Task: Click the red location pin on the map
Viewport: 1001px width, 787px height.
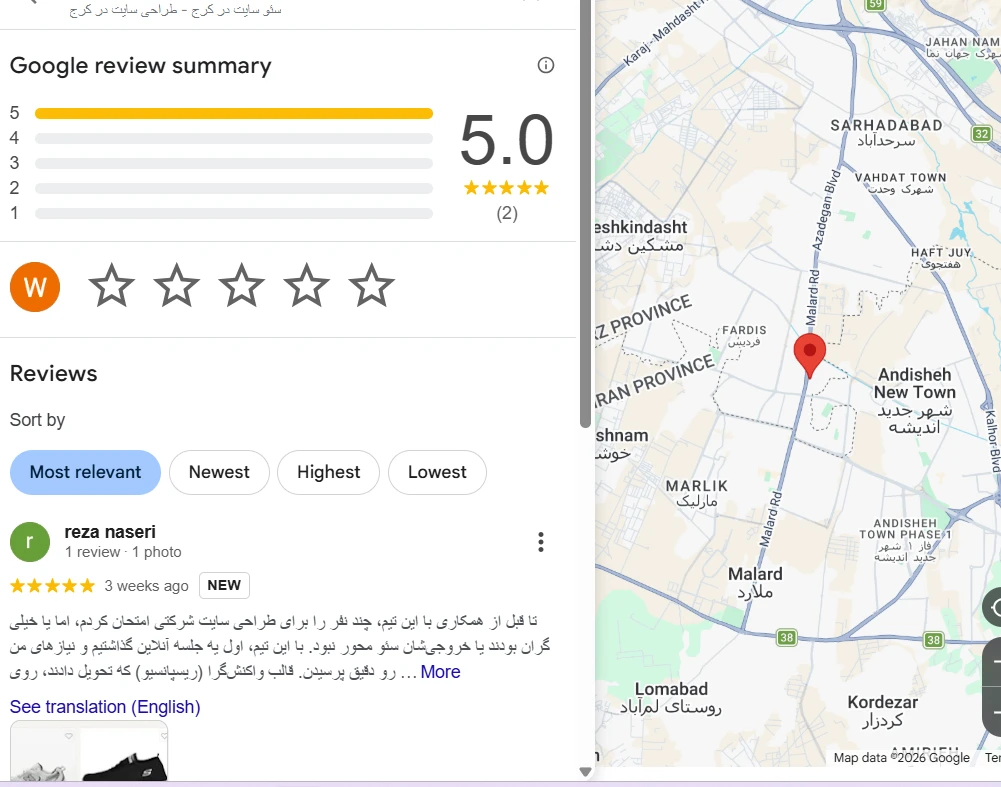Action: pyautogui.click(x=809, y=354)
